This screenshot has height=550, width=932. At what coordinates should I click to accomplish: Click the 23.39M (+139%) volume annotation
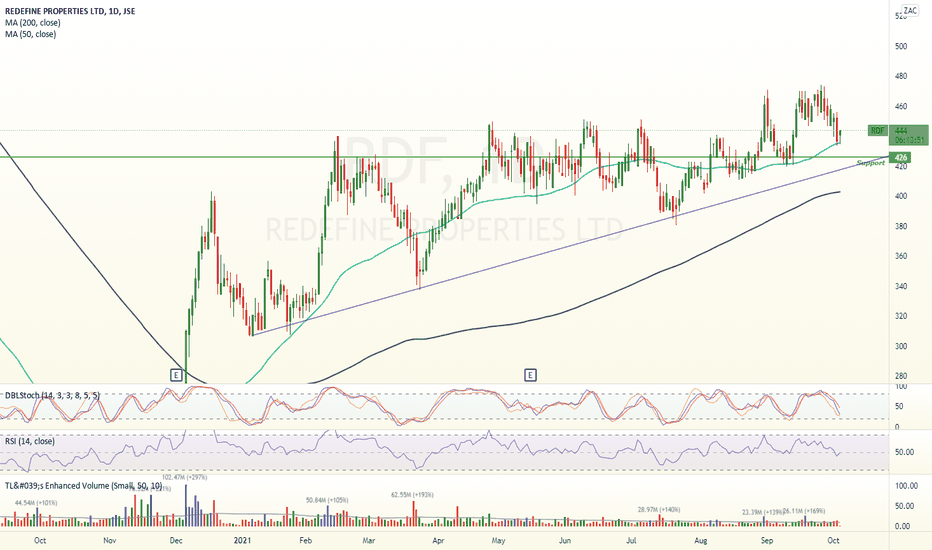coord(763,512)
